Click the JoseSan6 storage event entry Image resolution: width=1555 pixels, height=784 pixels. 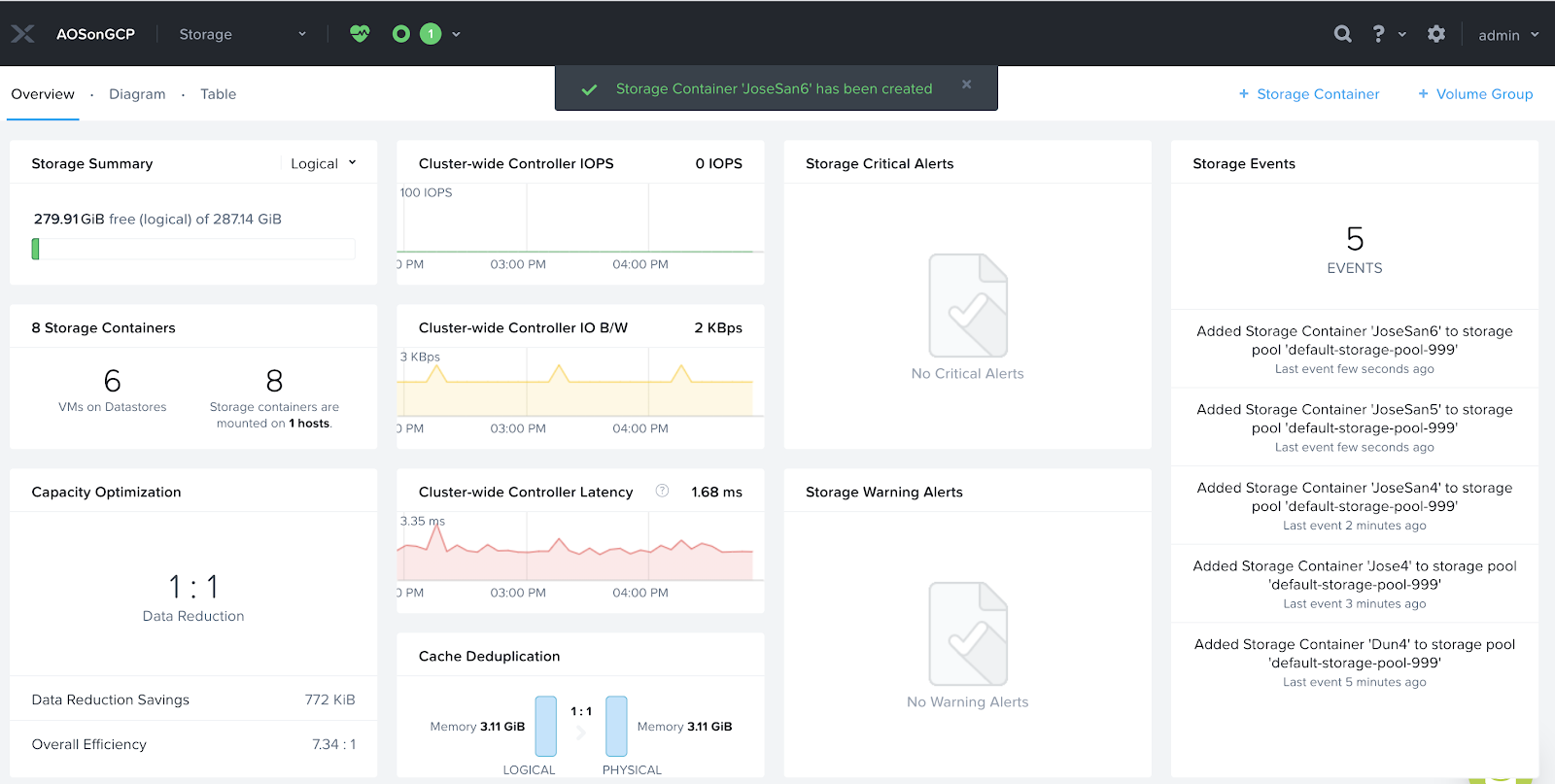coord(1354,349)
